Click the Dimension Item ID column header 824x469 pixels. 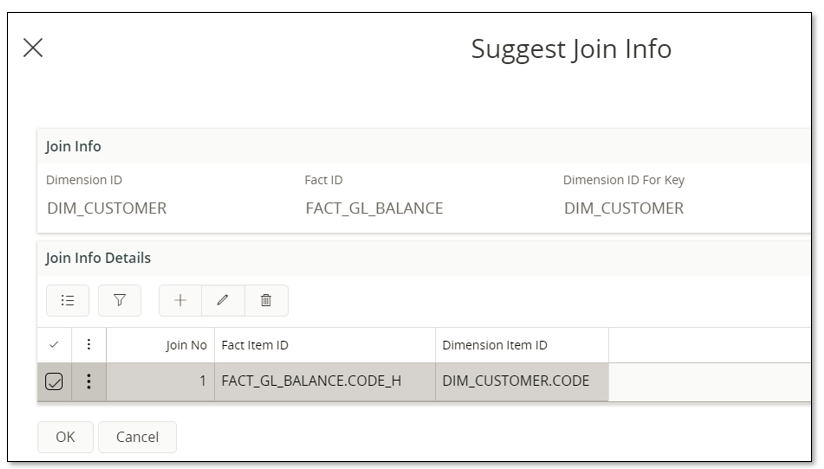pos(495,345)
